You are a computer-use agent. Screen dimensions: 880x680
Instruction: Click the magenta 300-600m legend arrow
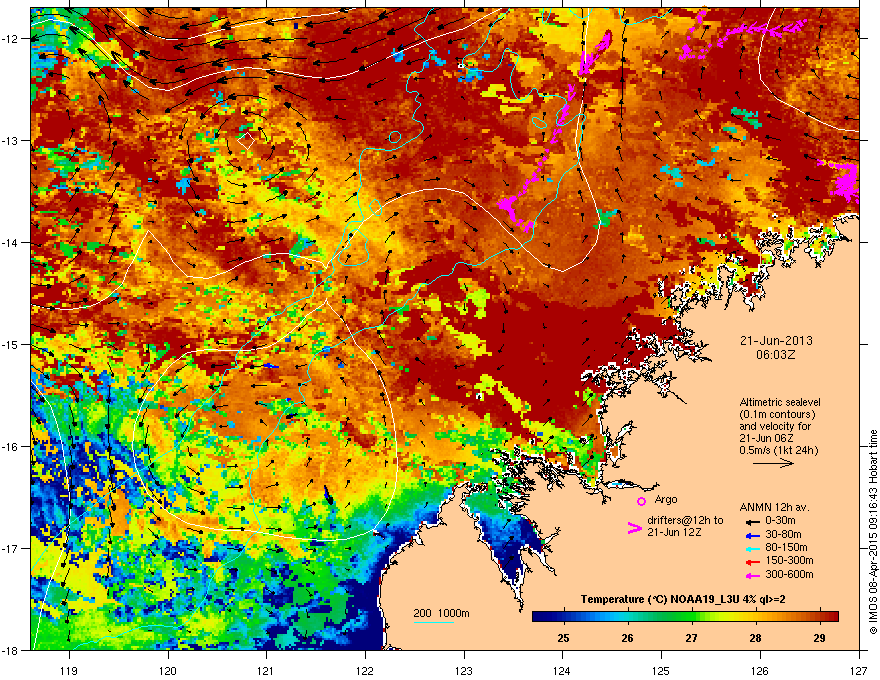[752, 575]
